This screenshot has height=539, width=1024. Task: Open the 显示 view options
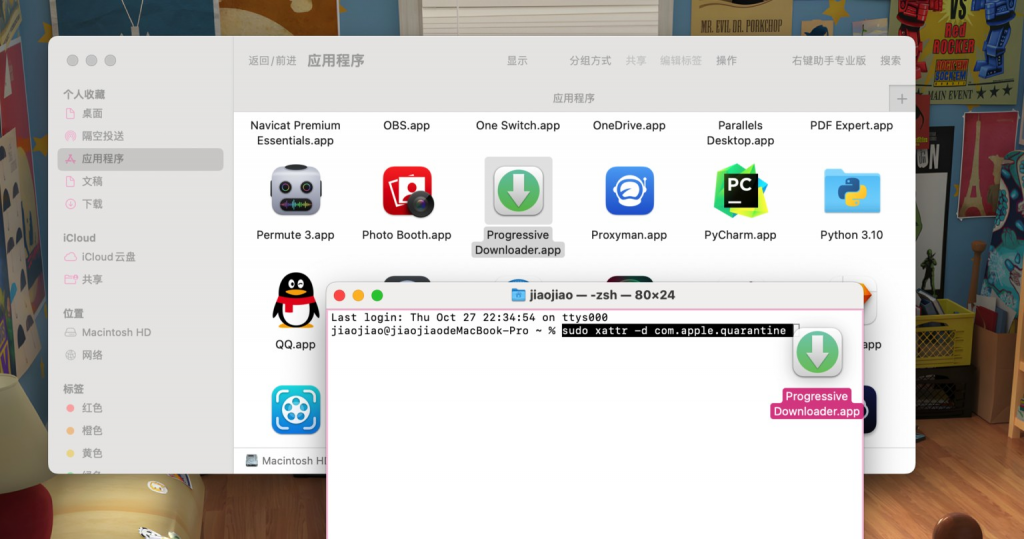[517, 61]
